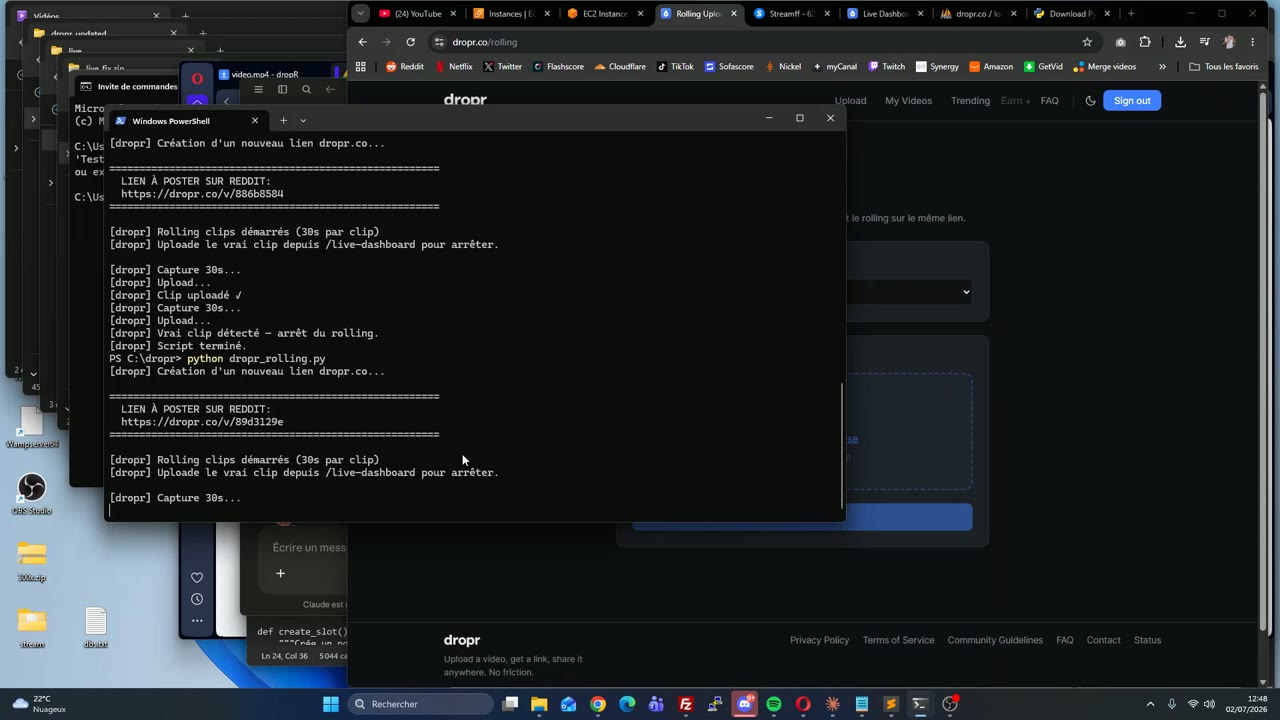
Task: Select the Windows PowerShell tab
Action: 186,121
